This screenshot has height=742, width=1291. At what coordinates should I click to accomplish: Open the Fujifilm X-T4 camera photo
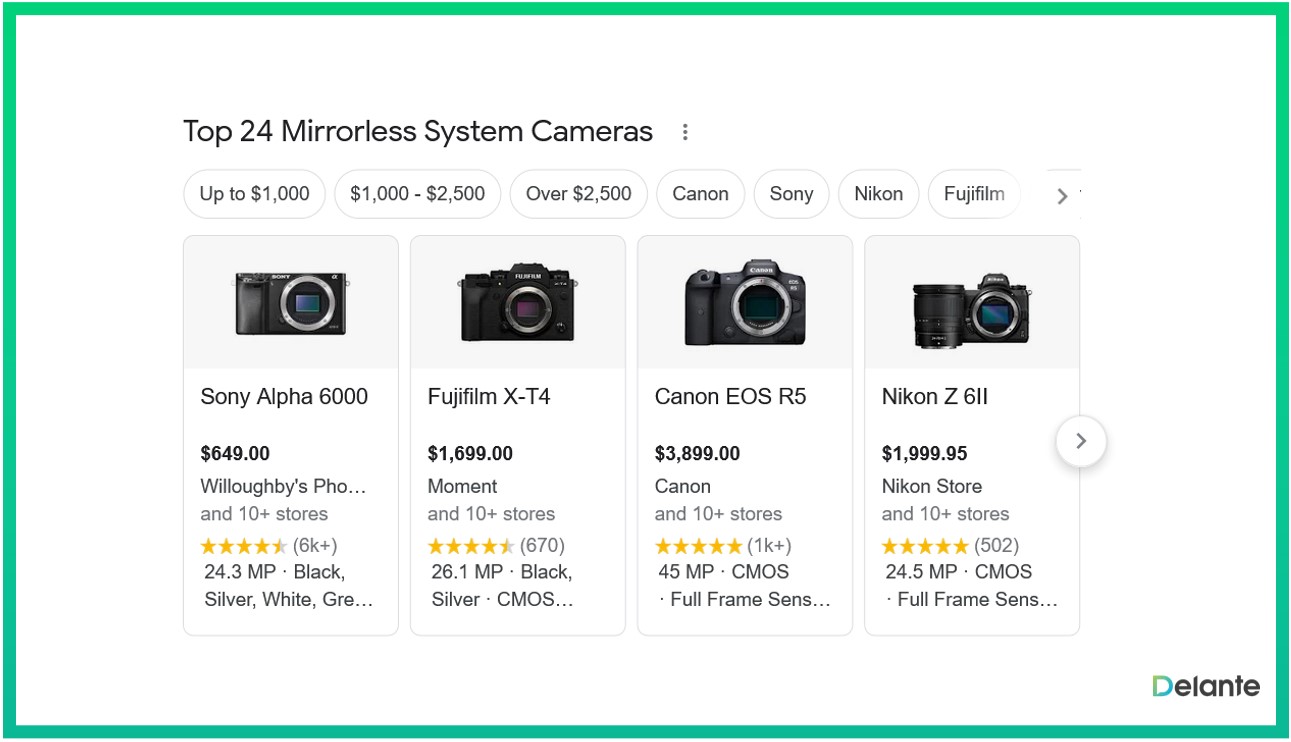pos(517,303)
